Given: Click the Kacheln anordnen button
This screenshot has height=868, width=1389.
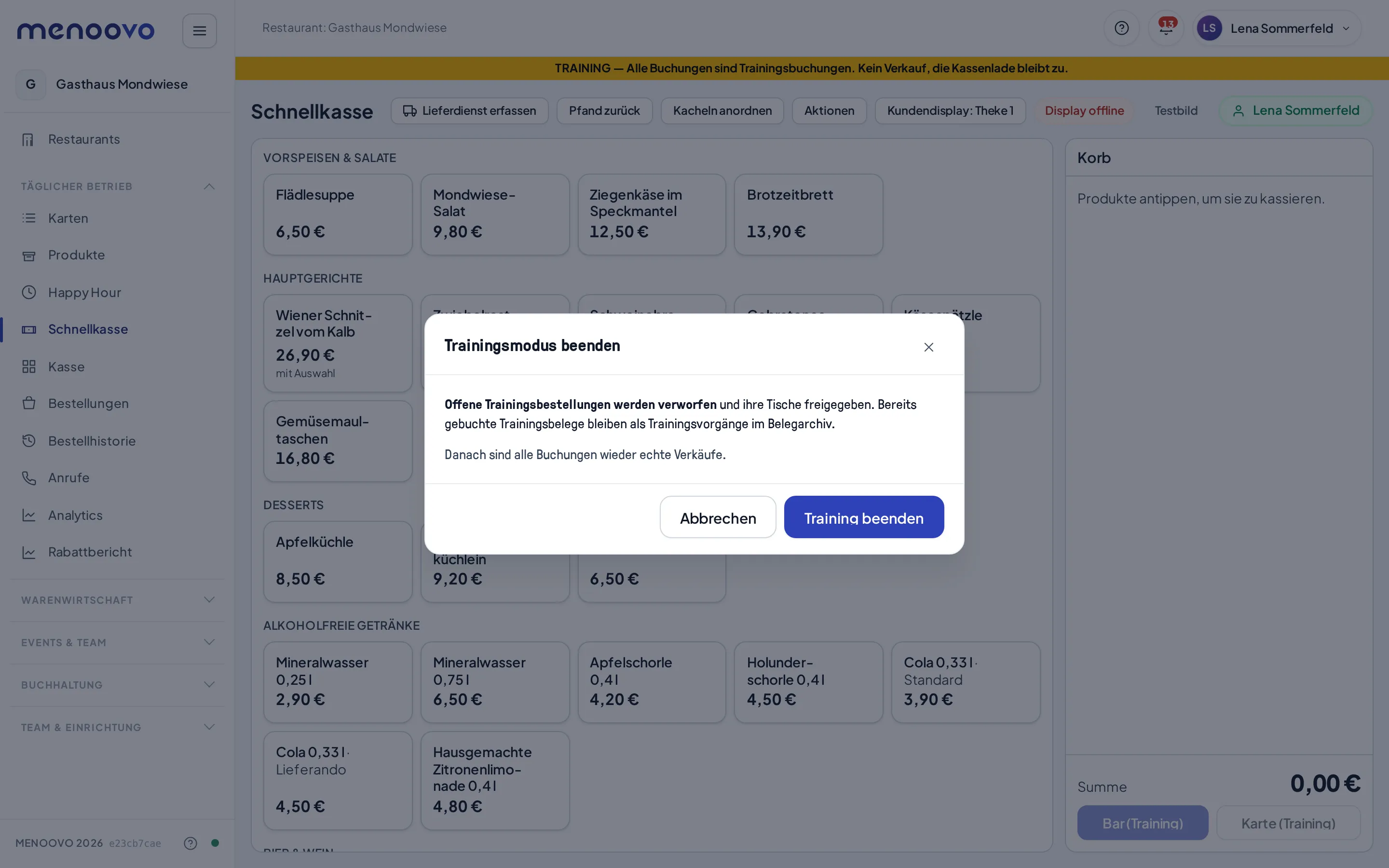Looking at the screenshot, I should (x=722, y=111).
